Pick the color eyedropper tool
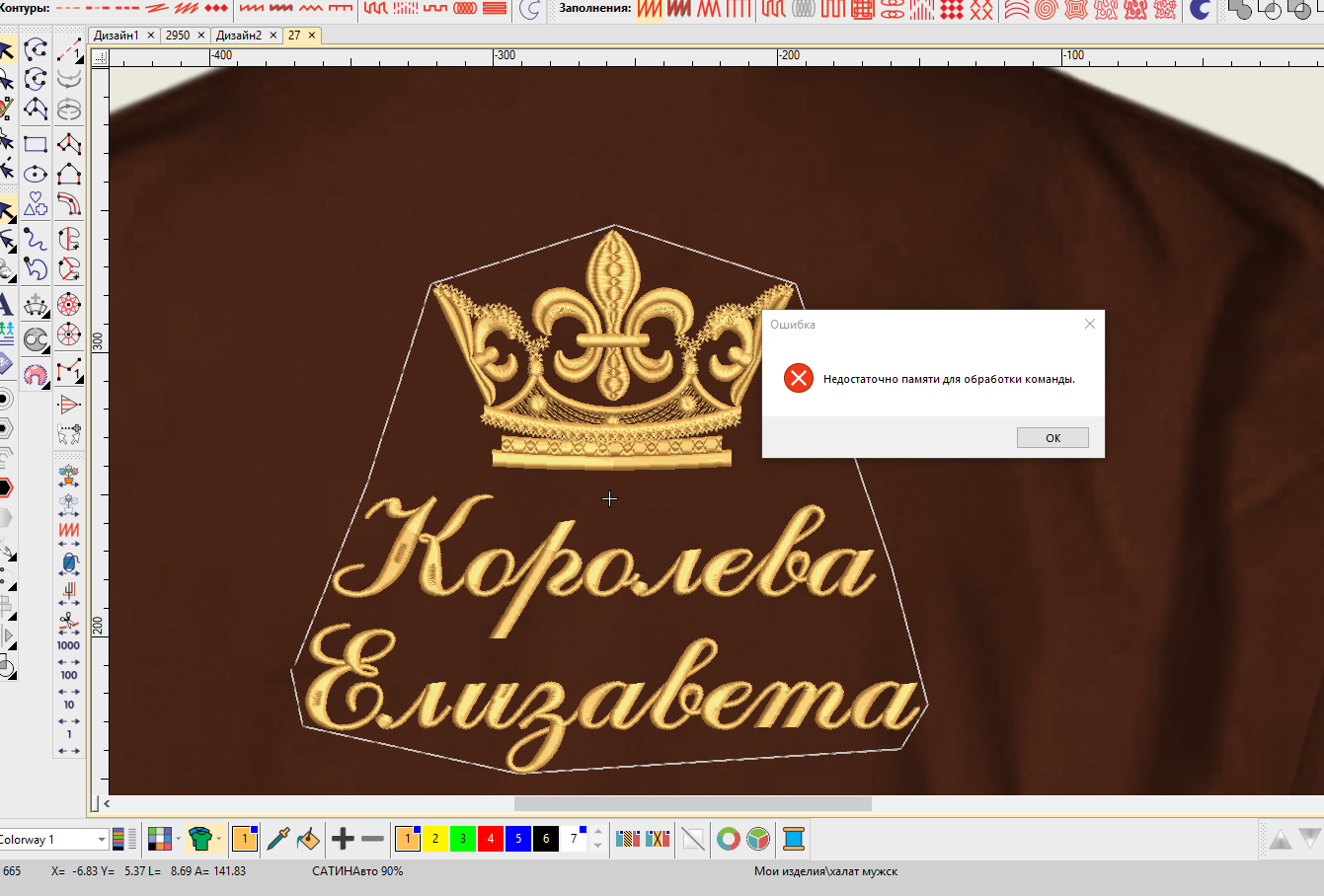This screenshot has height=896, width=1324. 278,839
